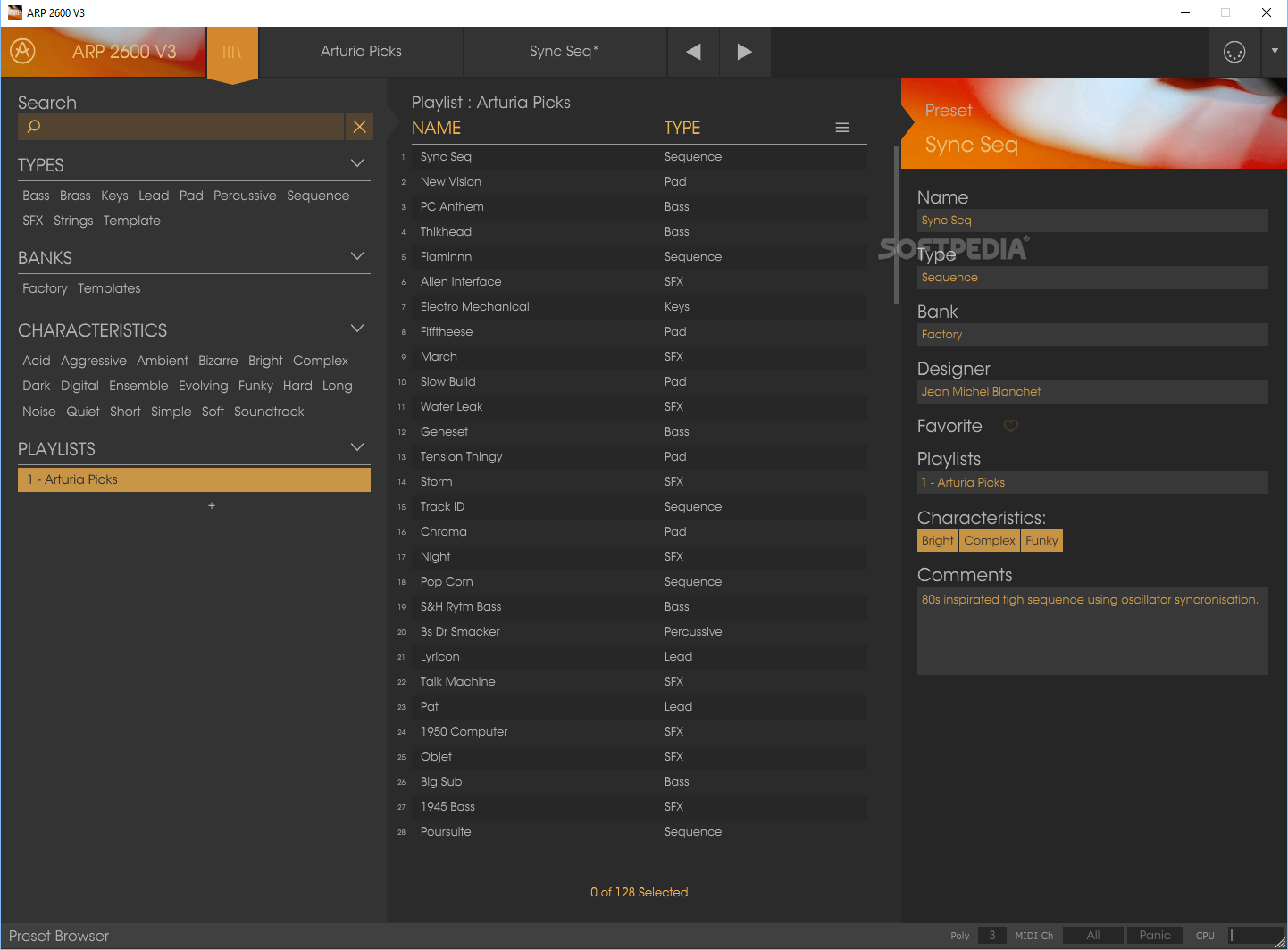1288x950 pixels.
Task: Open the Poly voices value 3
Action: [991, 936]
